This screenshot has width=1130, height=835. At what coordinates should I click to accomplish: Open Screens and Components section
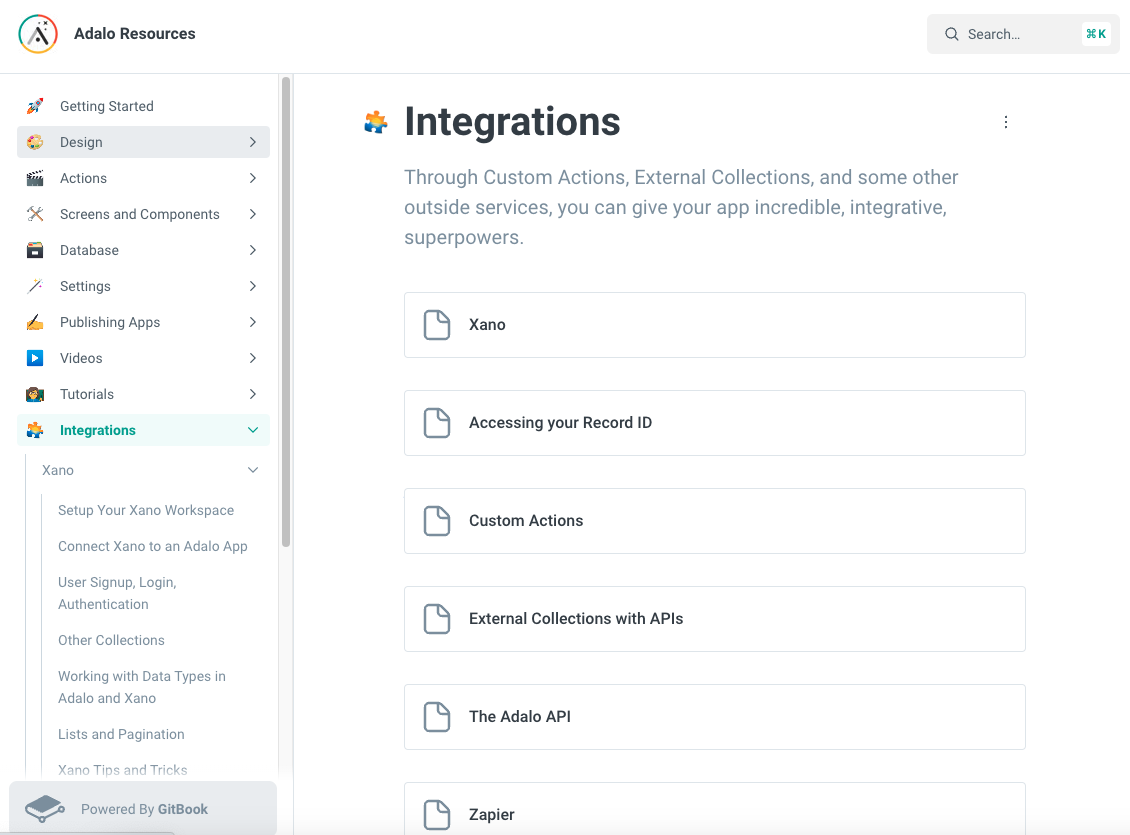pyautogui.click(x=143, y=214)
